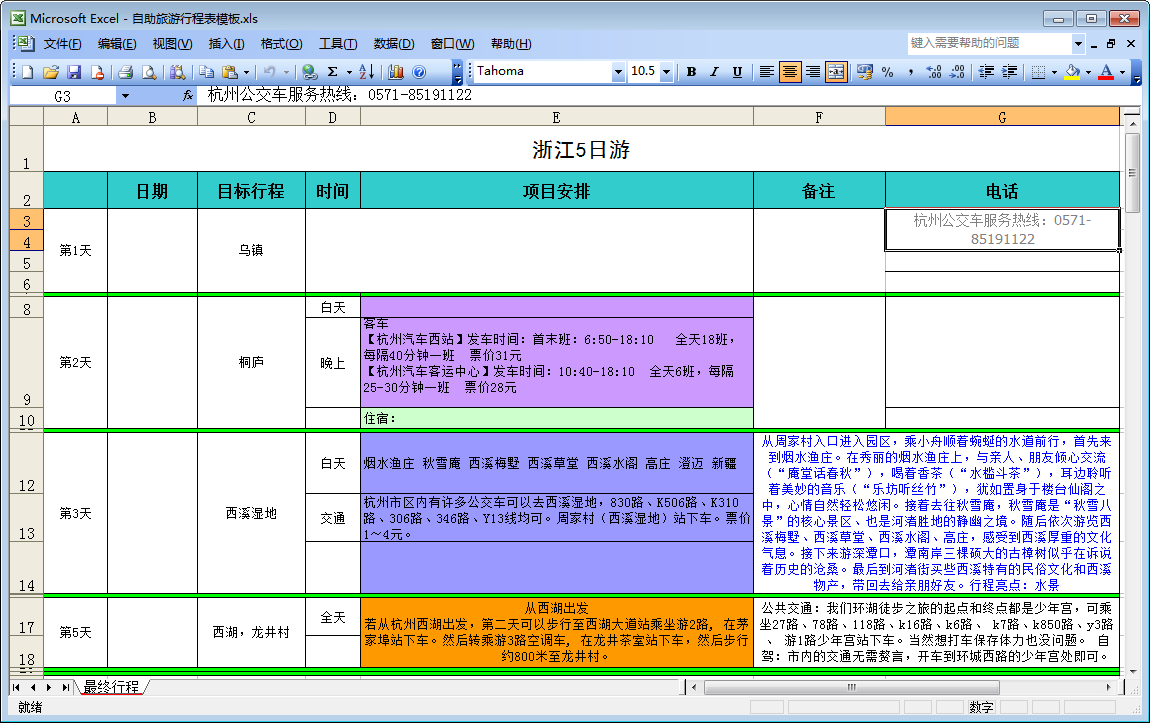Increase decimal places
Viewport: 1150px width, 723px height.
tap(934, 71)
